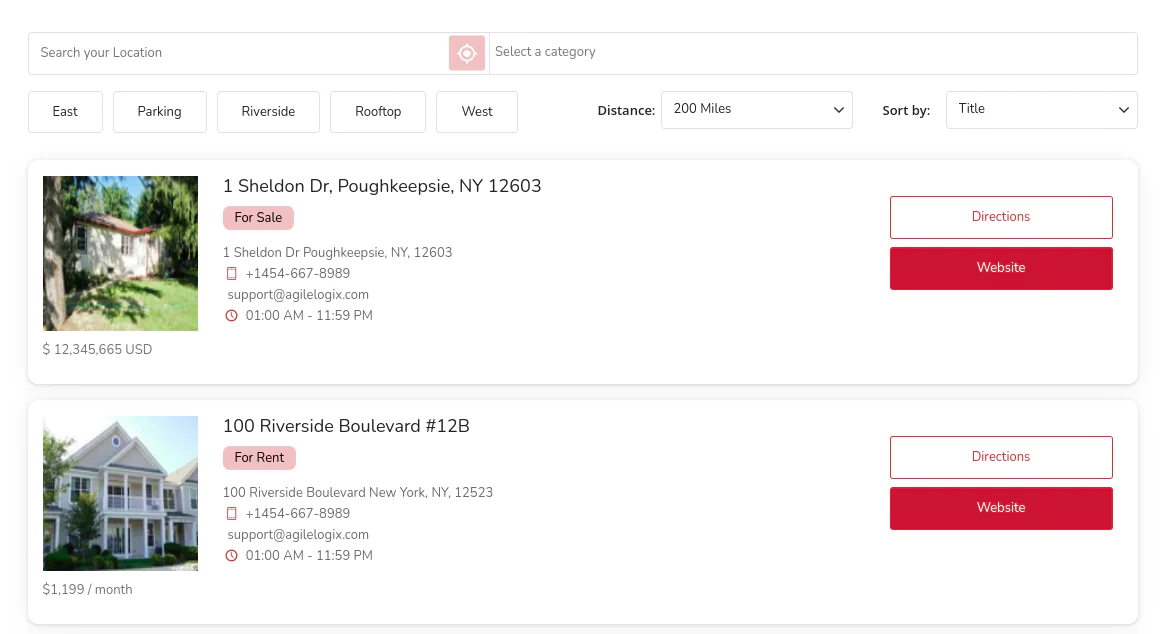Click phone icon in Sheldon Dr listing
The height and width of the screenshot is (634, 1164).
tap(232, 274)
